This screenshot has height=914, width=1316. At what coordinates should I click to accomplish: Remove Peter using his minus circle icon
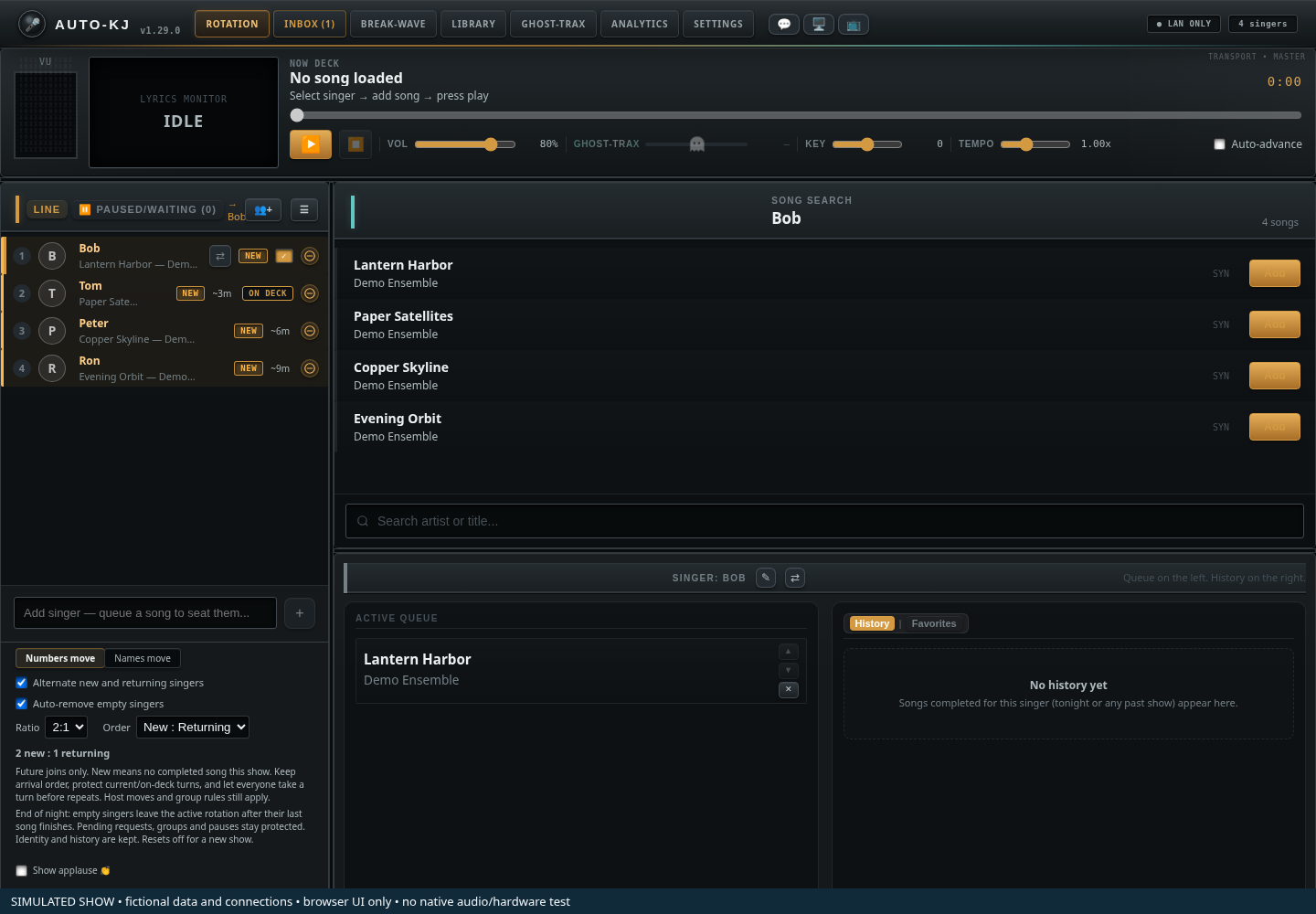pyautogui.click(x=310, y=331)
